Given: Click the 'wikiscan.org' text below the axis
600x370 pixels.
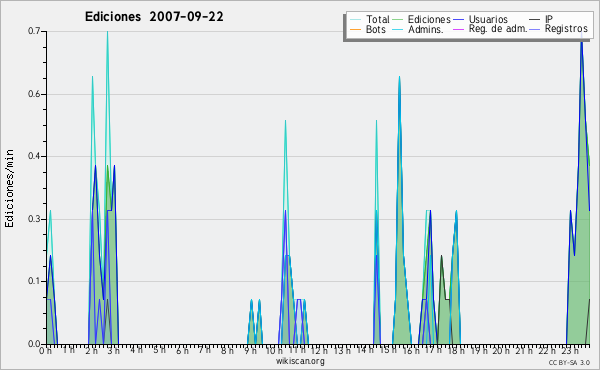Looking at the screenshot, I should [x=300, y=361].
